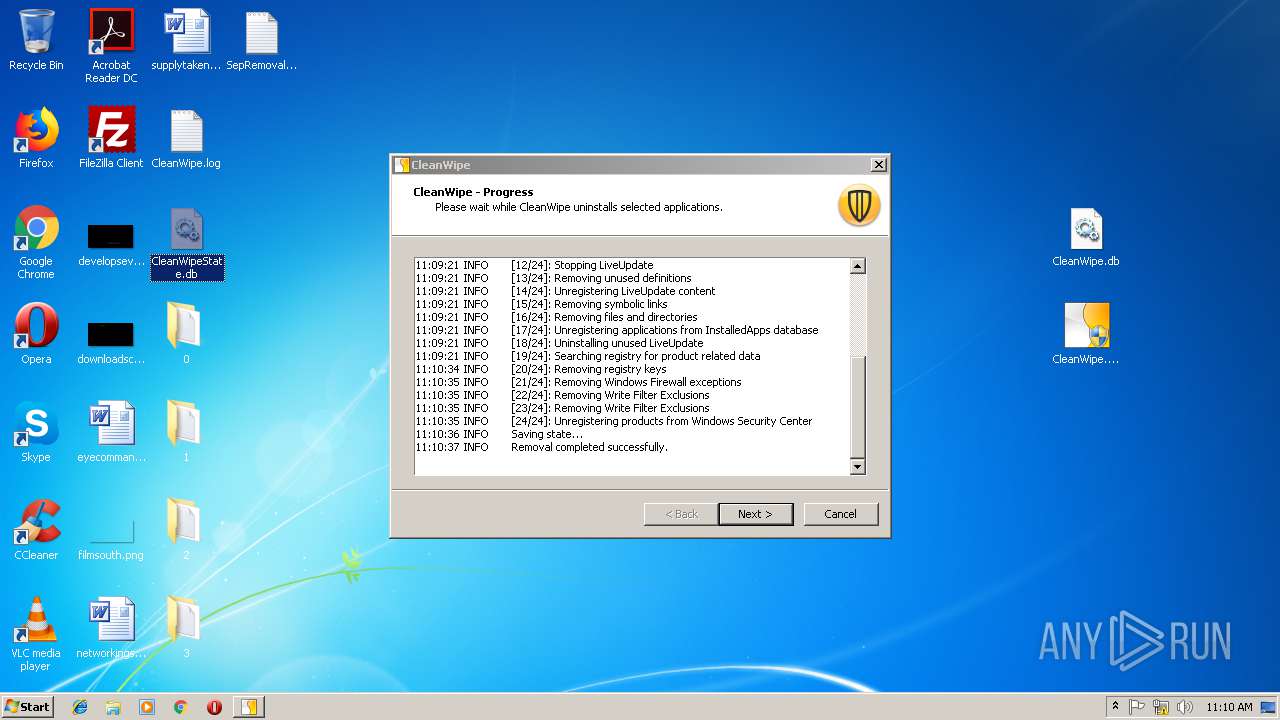This screenshot has width=1280, height=720.
Task: Open the volume speaker tray icon
Action: tap(1184, 707)
